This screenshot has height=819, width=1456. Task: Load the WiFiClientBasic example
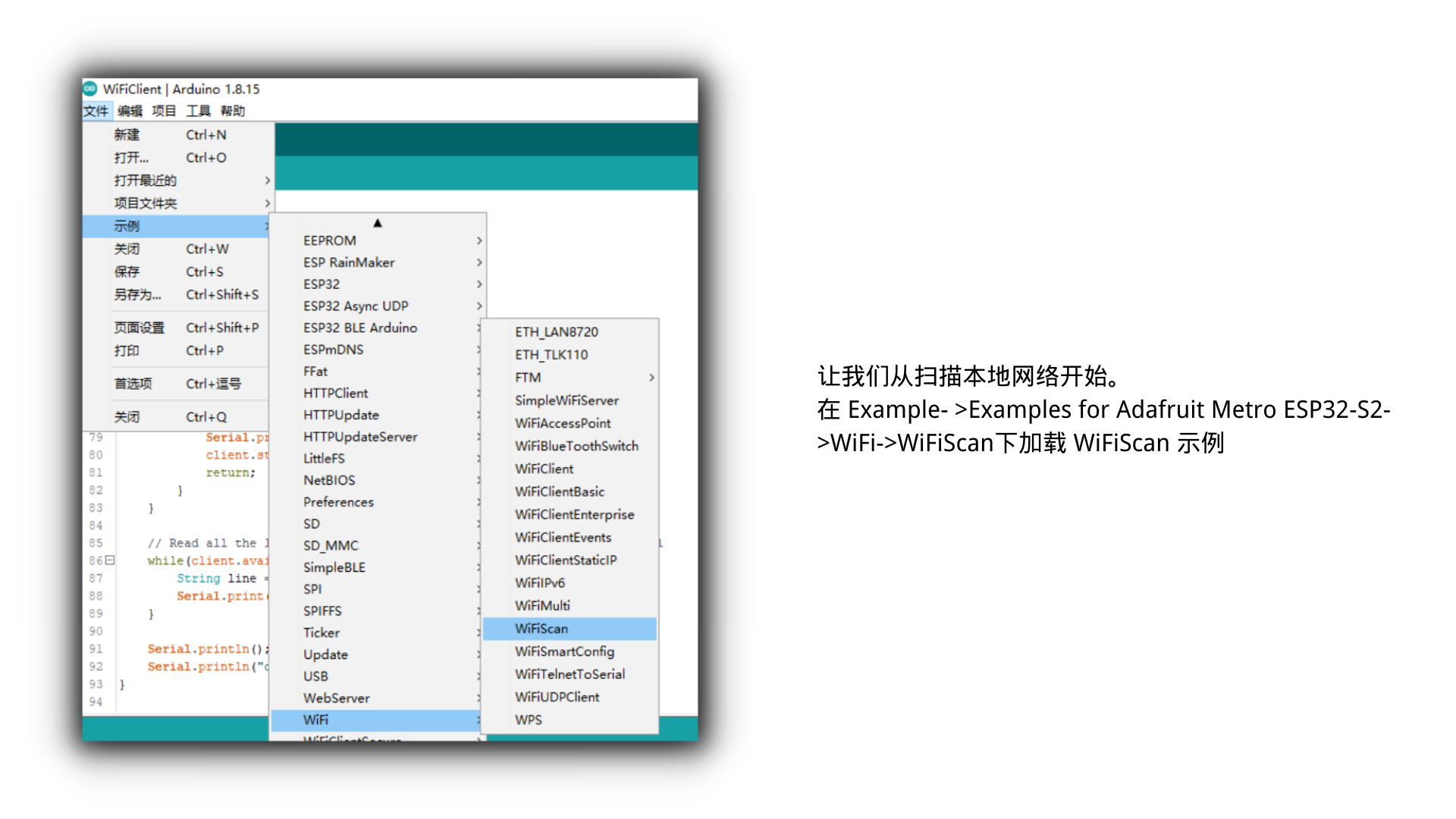click(x=570, y=491)
